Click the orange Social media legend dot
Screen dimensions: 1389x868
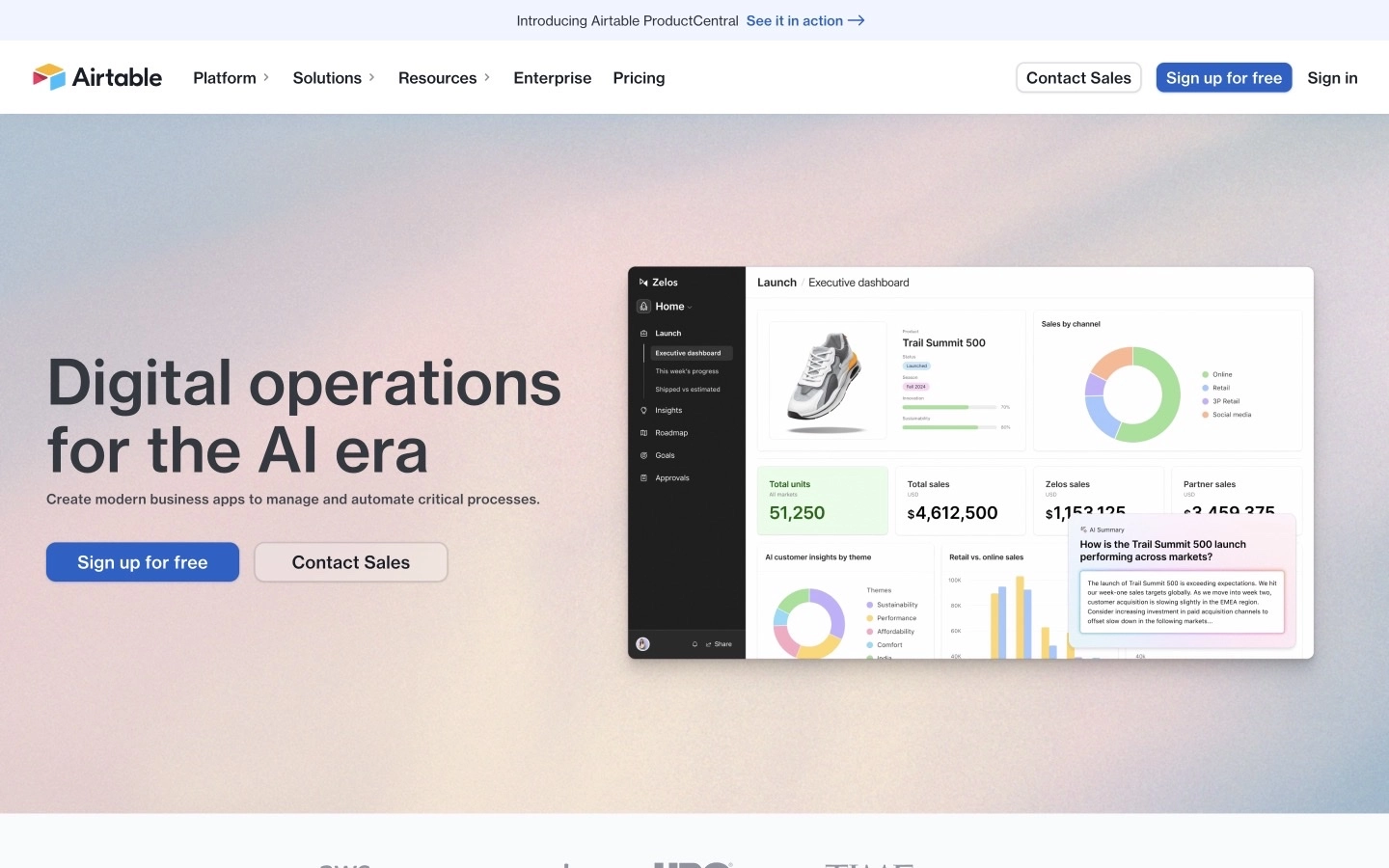(1206, 415)
